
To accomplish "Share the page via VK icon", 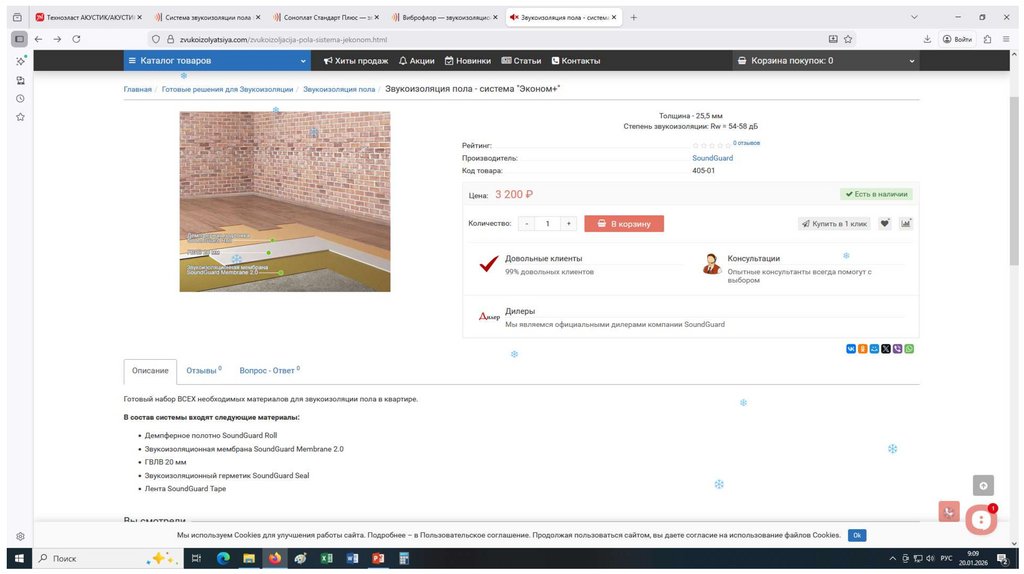I will [851, 348].
